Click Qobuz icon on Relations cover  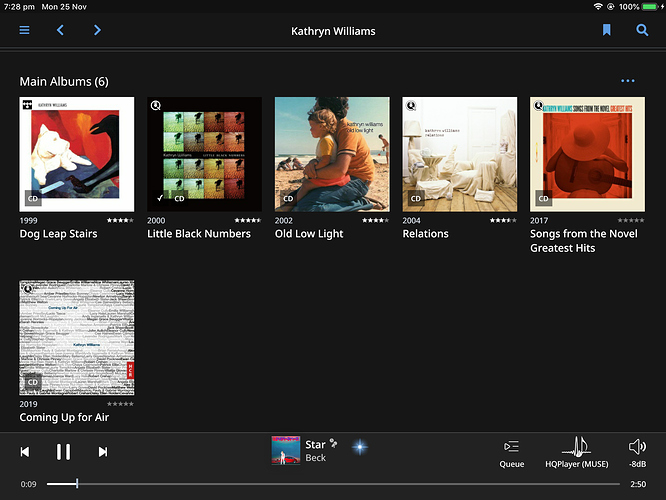(x=411, y=105)
